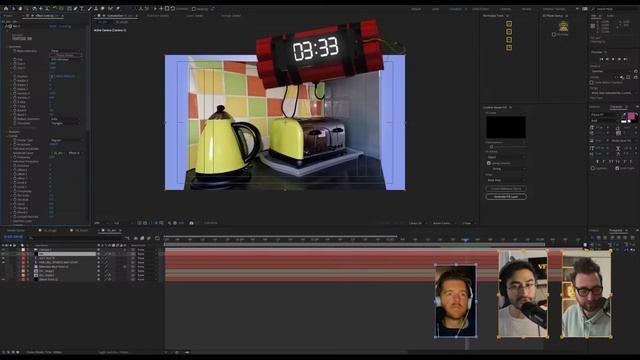The height and width of the screenshot is (360, 640).
Task: Enable the Snapping checkbox in toolbar
Action: click(194, 9)
